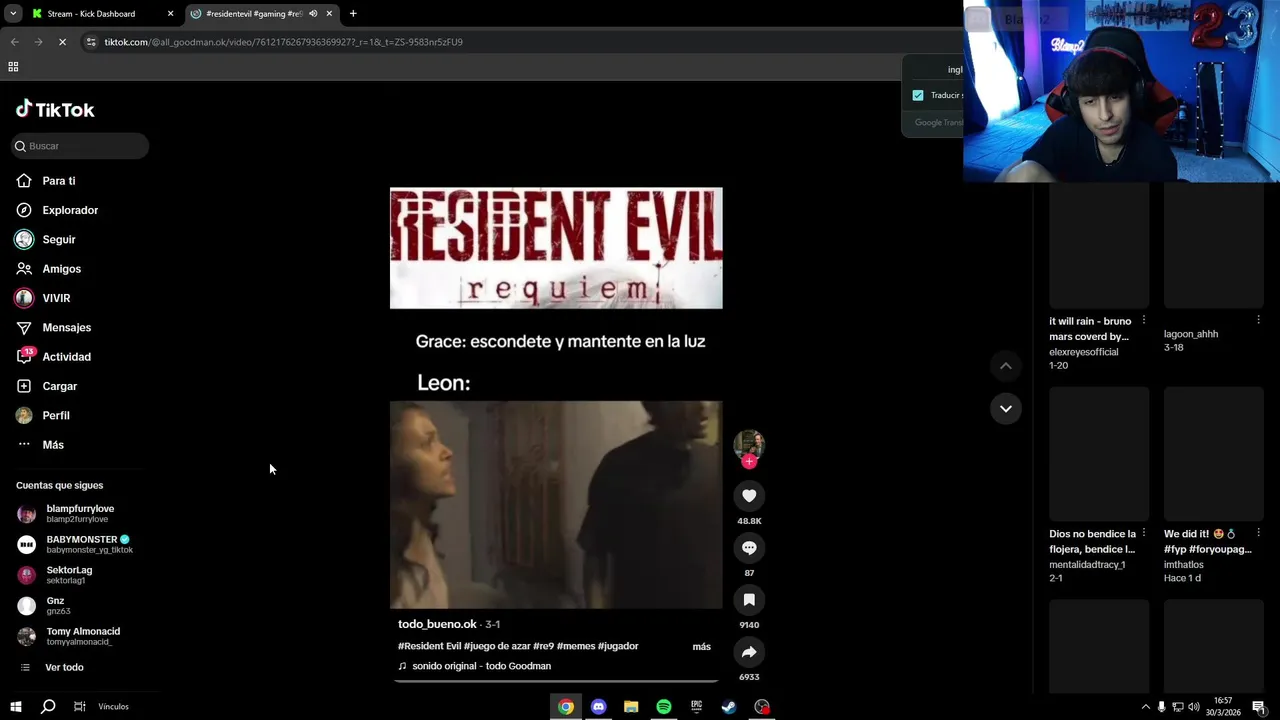Open elexreyesofficial profile link
Image resolution: width=1280 pixels, height=720 pixels.
[x=1084, y=352]
